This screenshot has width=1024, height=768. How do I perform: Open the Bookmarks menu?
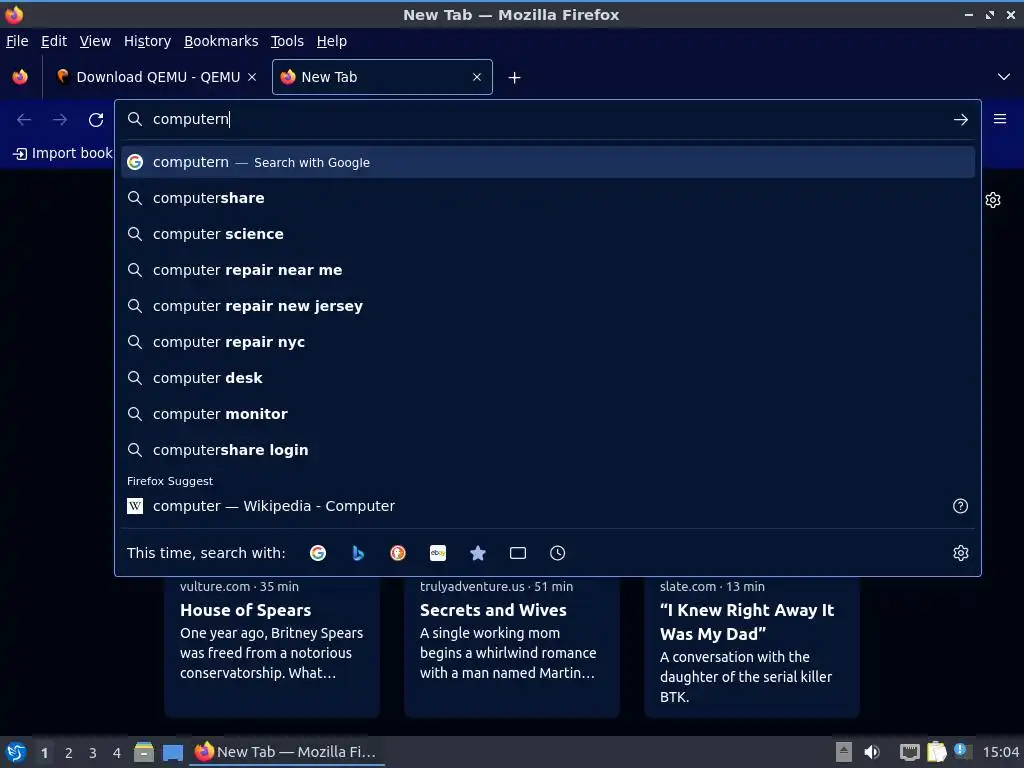[x=221, y=41]
